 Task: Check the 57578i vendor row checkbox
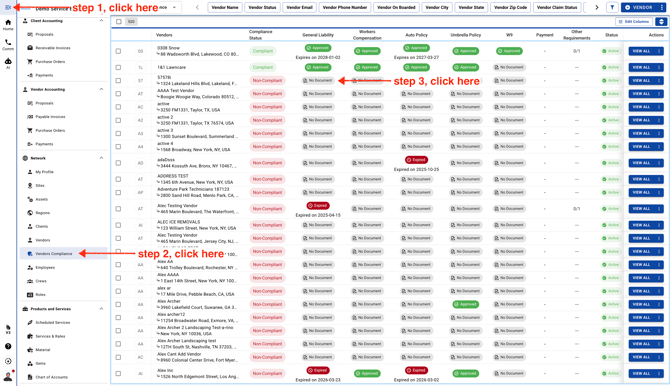(x=118, y=80)
